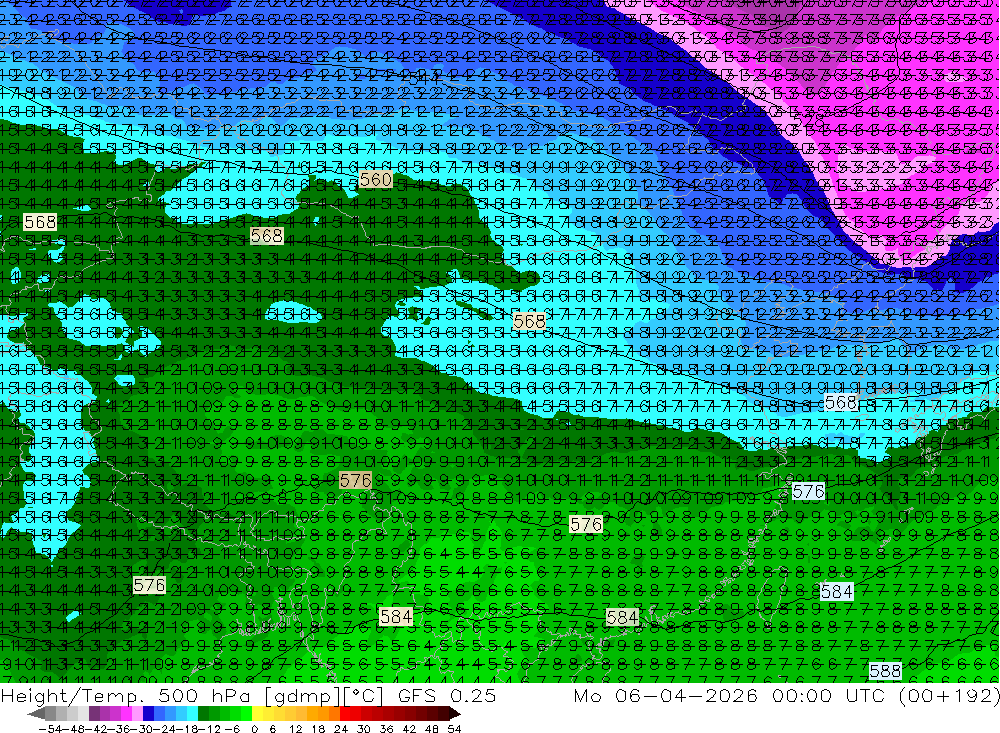
Task: Click the gray left arrow end of legend
Action: pos(36,714)
